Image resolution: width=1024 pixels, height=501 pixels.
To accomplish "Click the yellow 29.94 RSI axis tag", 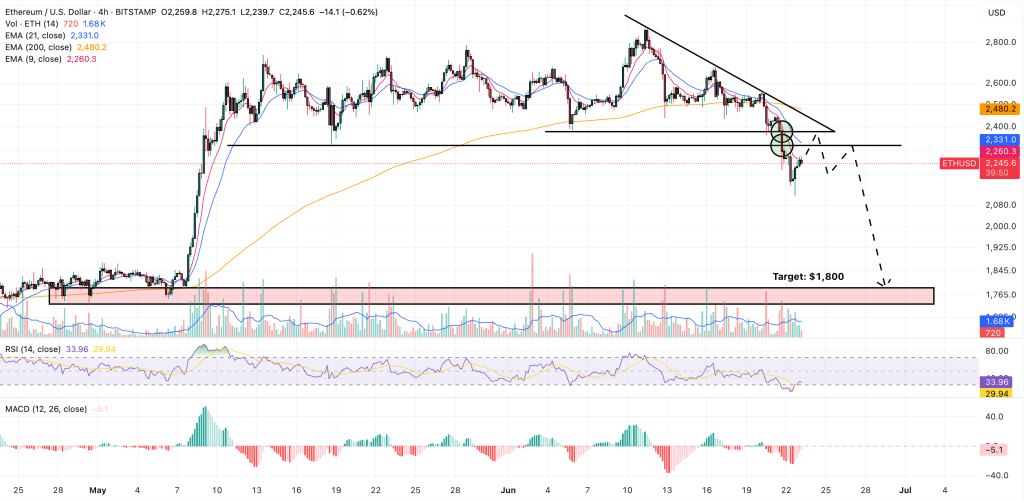I will 995,394.
